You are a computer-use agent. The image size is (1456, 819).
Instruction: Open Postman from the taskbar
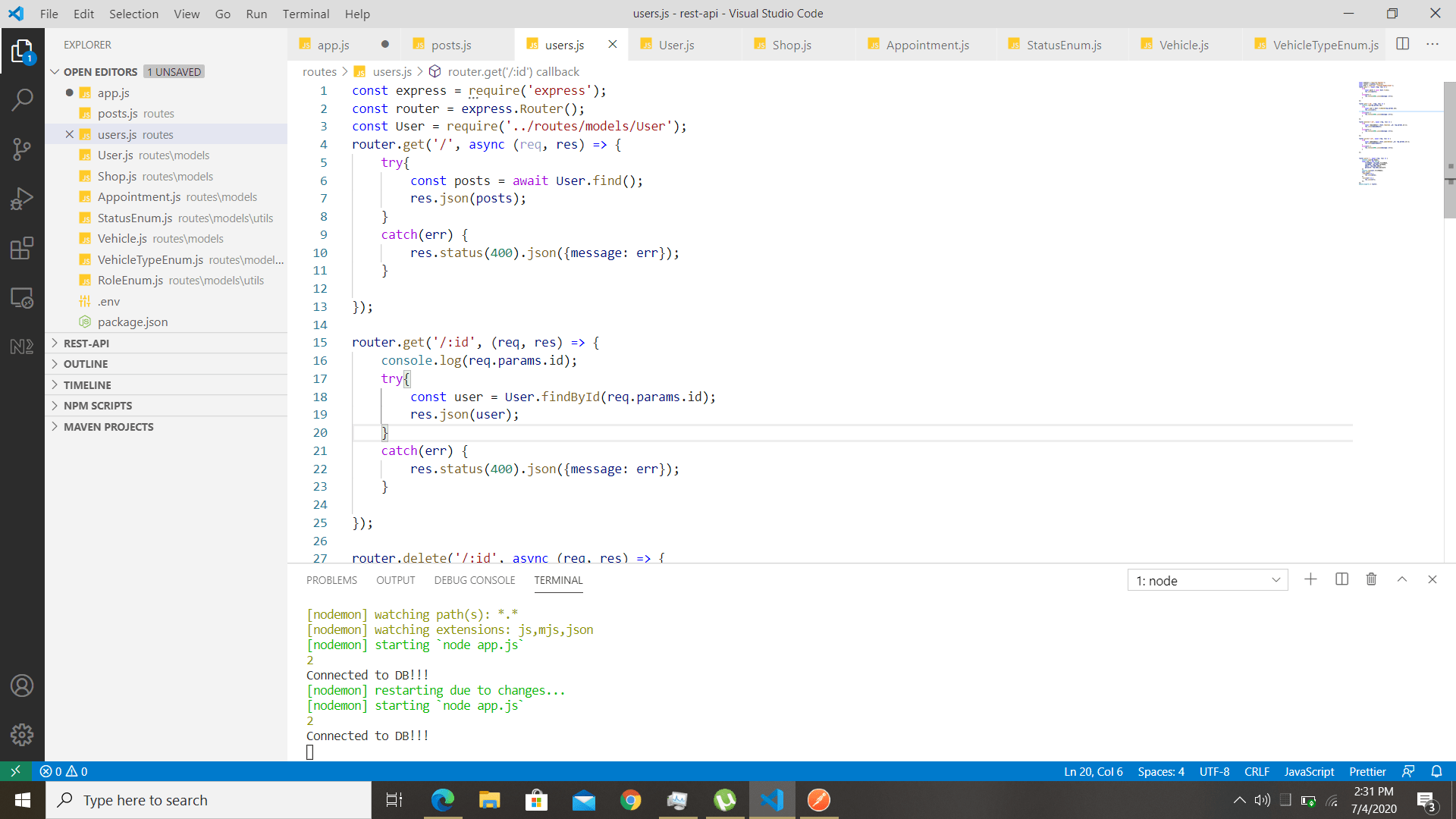tap(818, 800)
